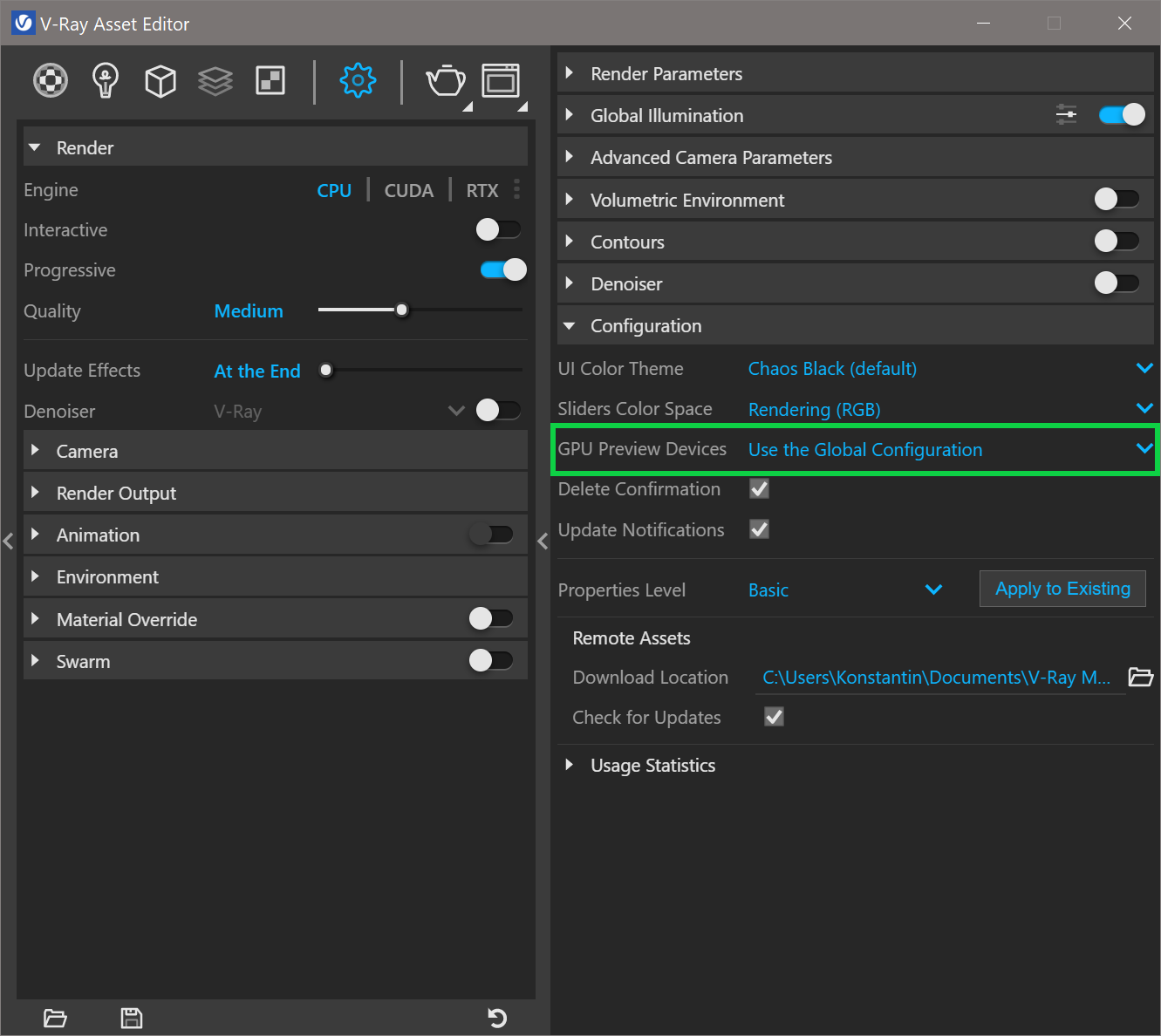
Task: Collapse the Configuration rollout
Action: point(856,325)
